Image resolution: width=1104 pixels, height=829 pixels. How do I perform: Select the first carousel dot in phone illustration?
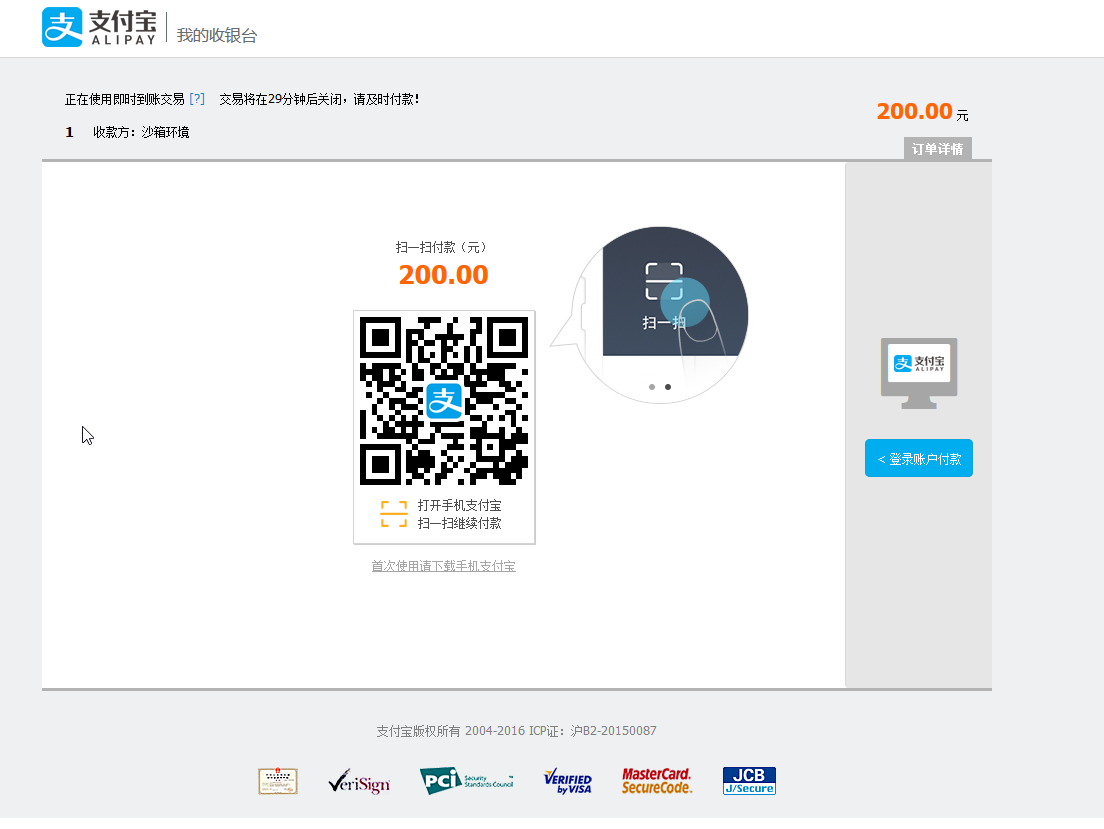click(652, 387)
